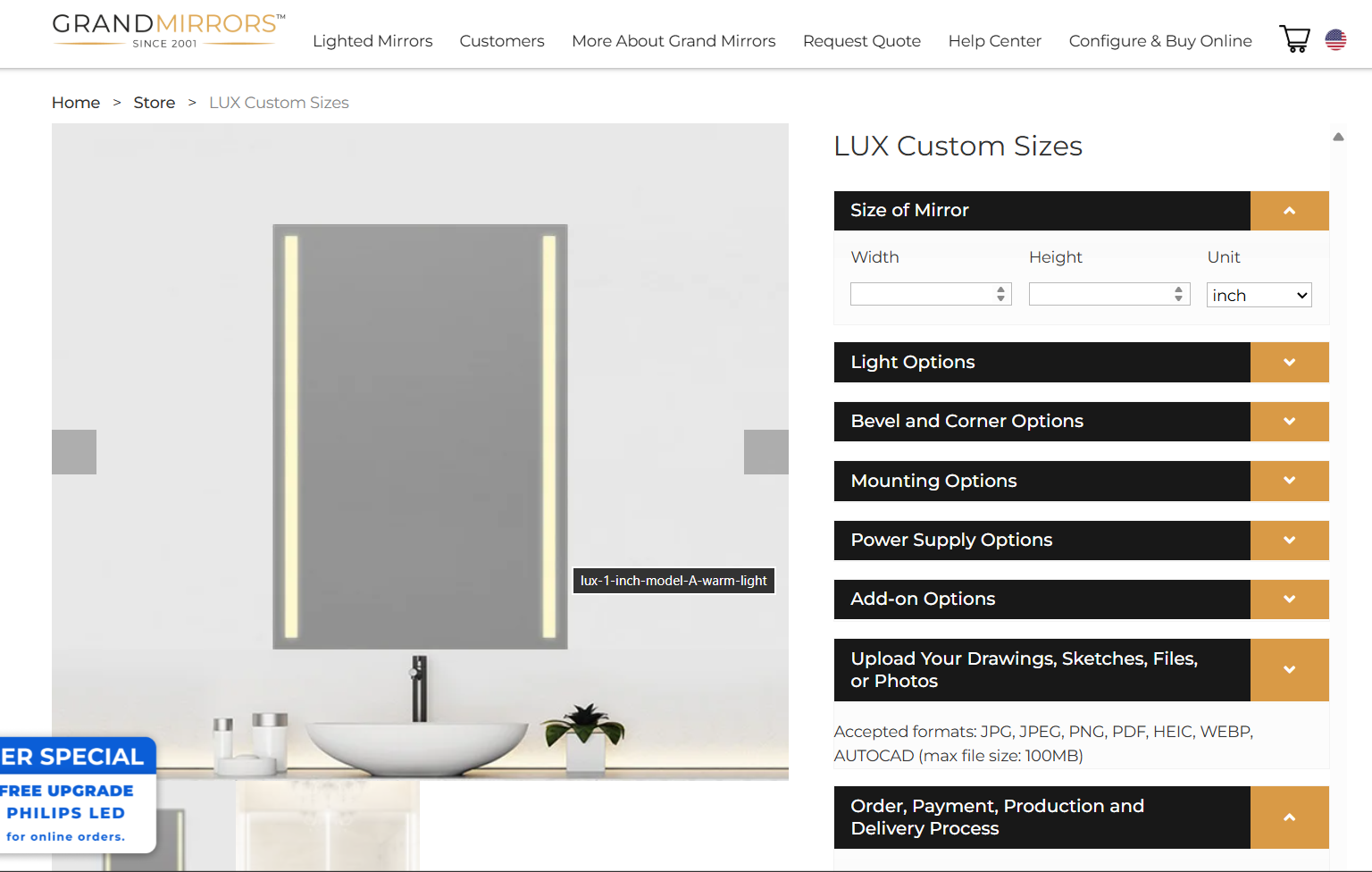The height and width of the screenshot is (872, 1372).
Task: Collapse Order, Payment, Production and Delivery section
Action: (1289, 817)
